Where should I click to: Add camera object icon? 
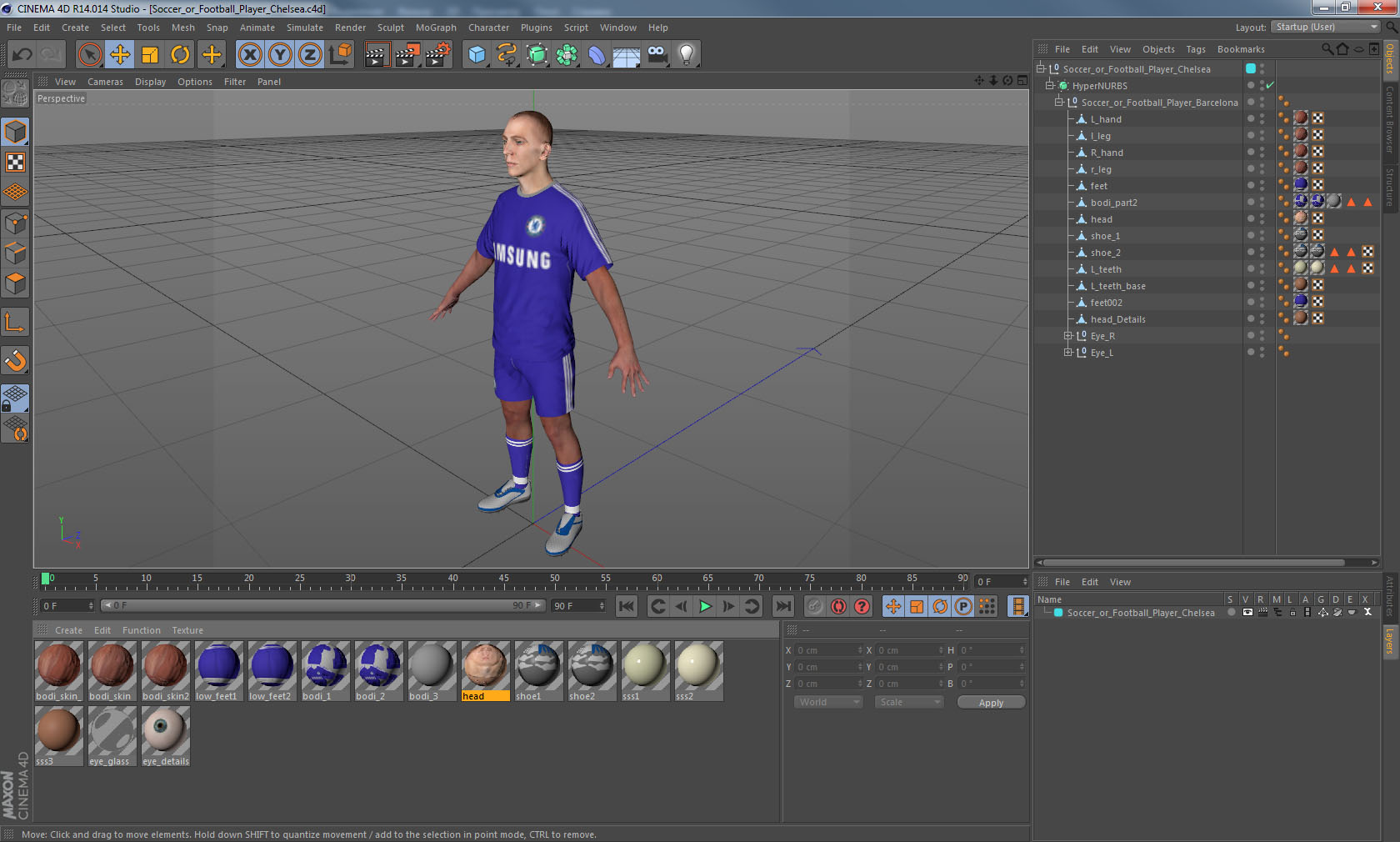click(x=657, y=55)
